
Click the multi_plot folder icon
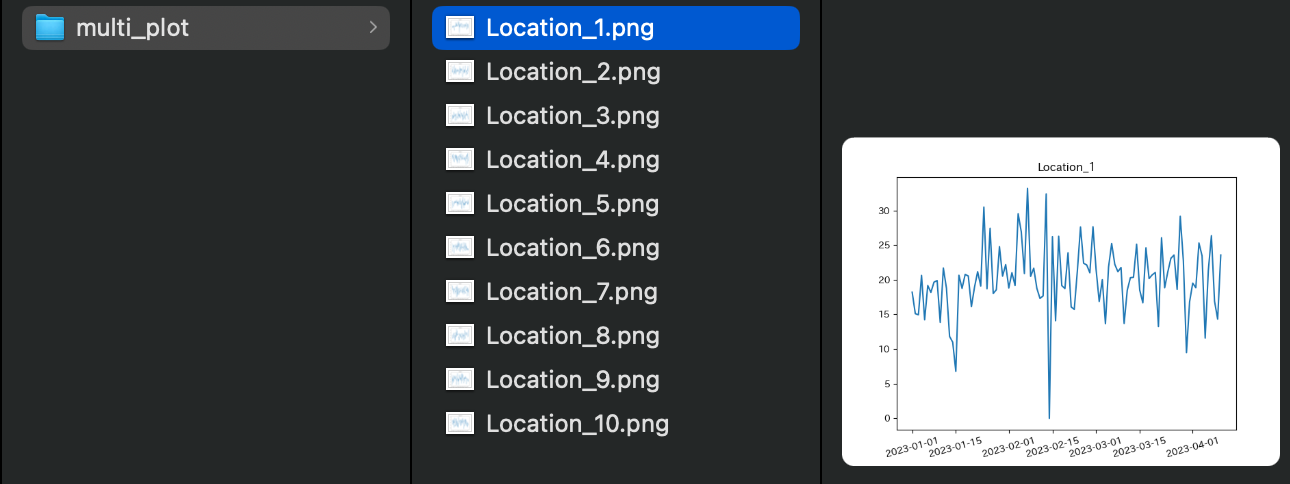pyautogui.click(x=50, y=28)
